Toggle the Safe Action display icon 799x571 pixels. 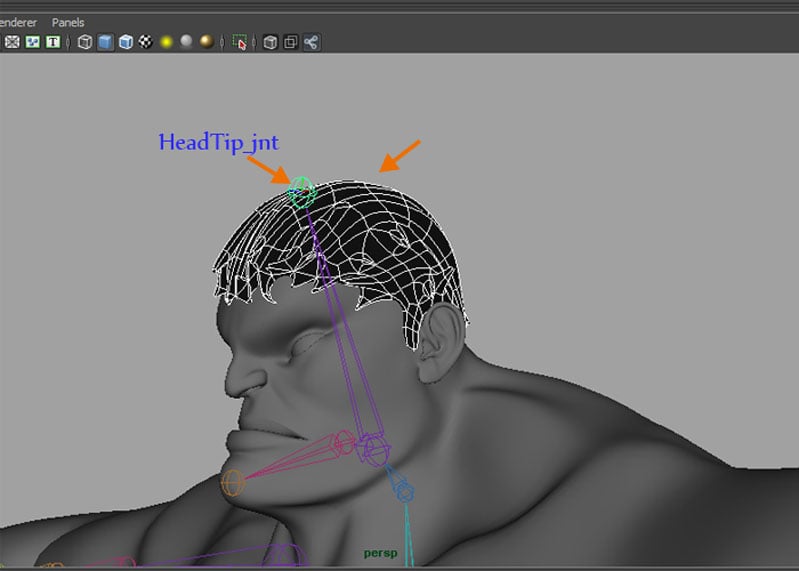pos(33,42)
